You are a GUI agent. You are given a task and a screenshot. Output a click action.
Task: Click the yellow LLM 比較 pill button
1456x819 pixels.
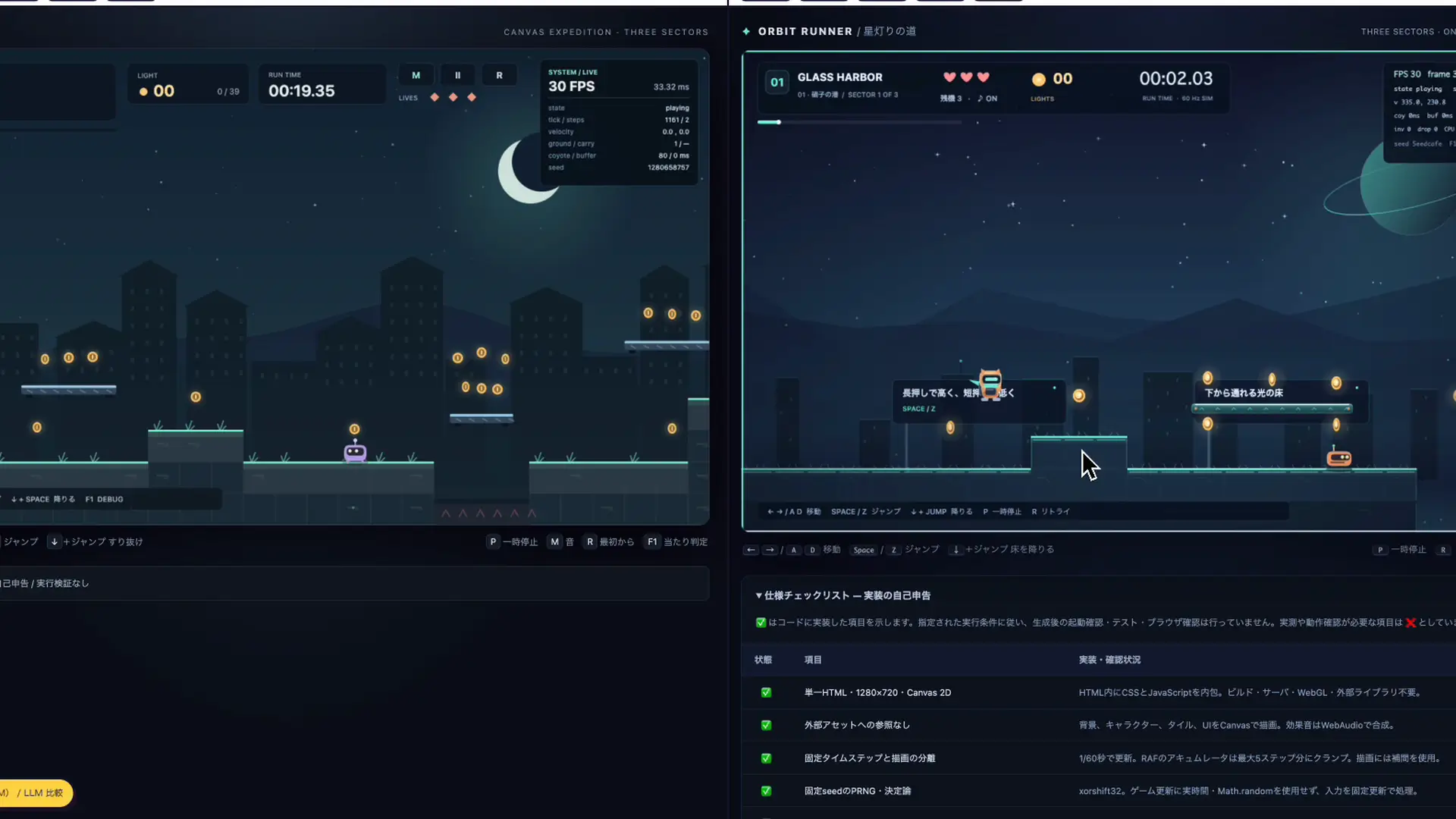[36, 793]
